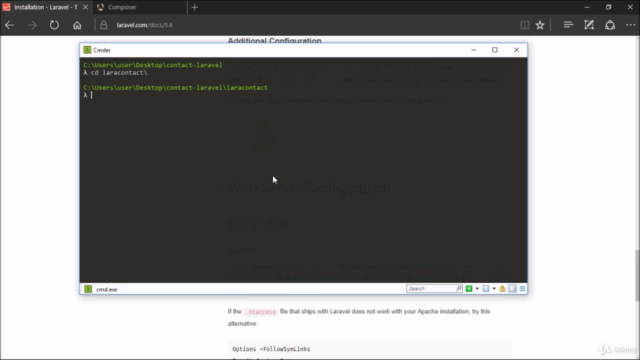Screen dimensions: 640x360
Task: Click the .htaccess code text
Action: [261, 312]
